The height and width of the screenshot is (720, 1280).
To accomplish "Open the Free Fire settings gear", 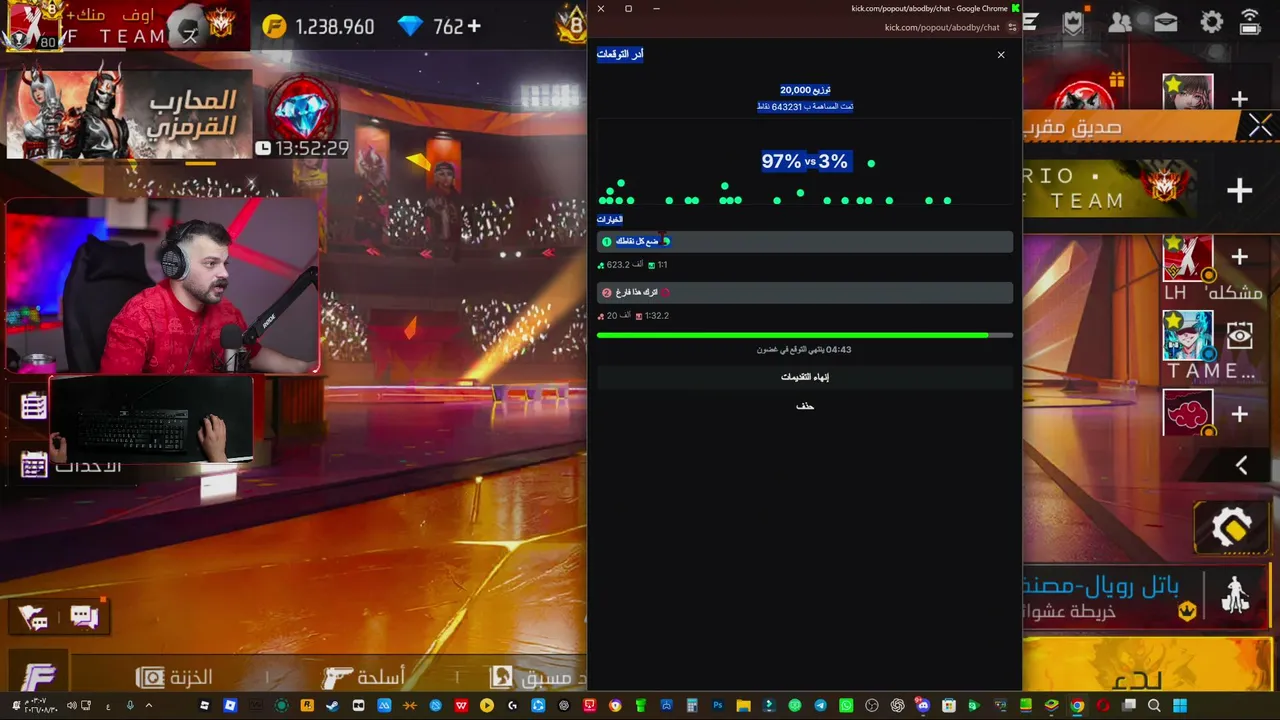I will (1212, 22).
